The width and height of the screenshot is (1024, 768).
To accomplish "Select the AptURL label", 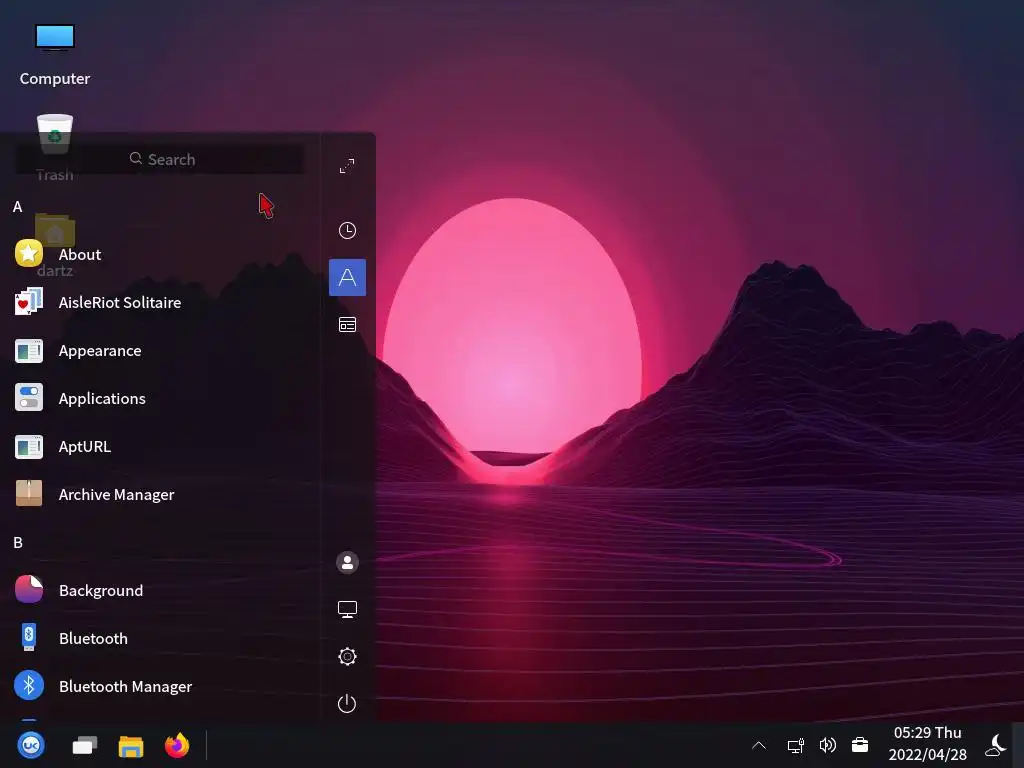I will 85,447.
